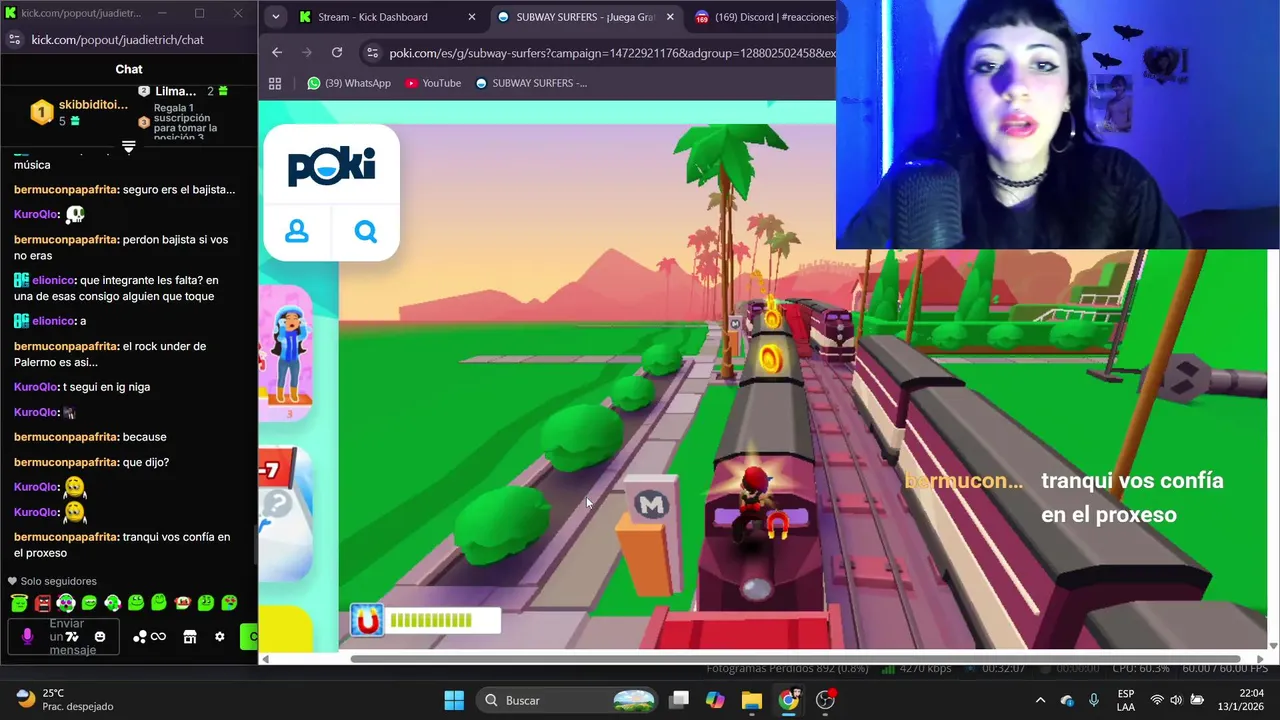Click username skibbiditoi in the leaderboard
Viewport: 1280px width, 720px height.
pos(93,105)
